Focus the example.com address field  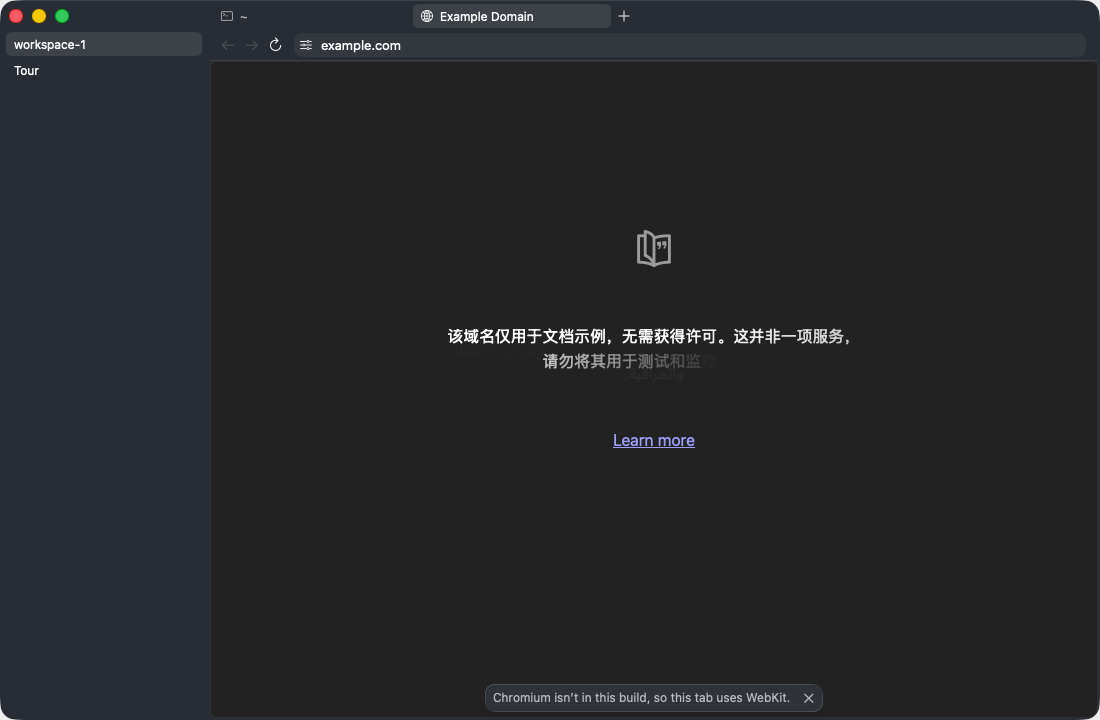tap(690, 45)
